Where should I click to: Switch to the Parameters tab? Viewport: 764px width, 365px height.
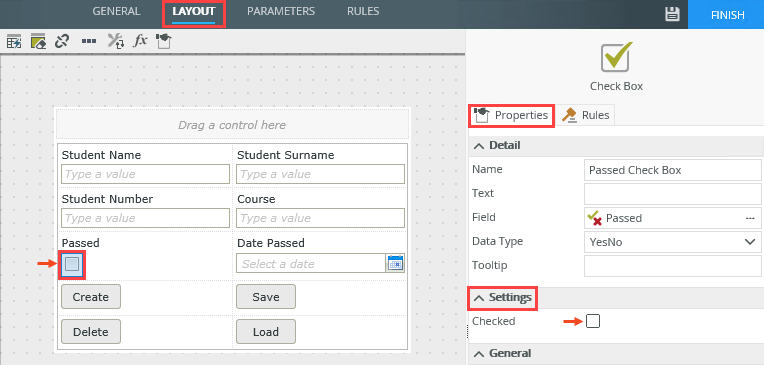point(281,11)
